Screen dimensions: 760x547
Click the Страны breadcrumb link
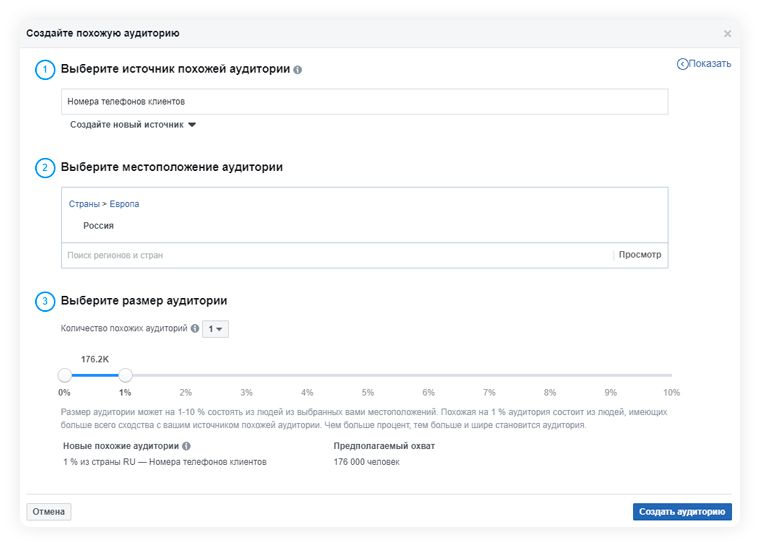84,204
